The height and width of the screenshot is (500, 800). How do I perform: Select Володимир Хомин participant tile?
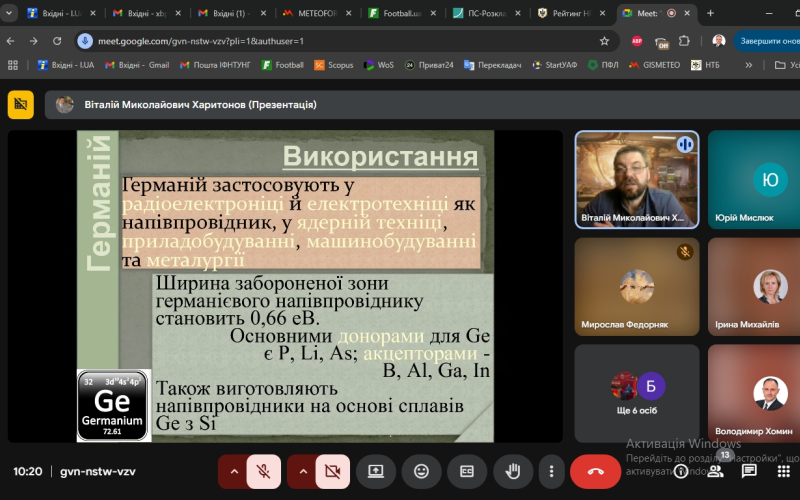754,393
